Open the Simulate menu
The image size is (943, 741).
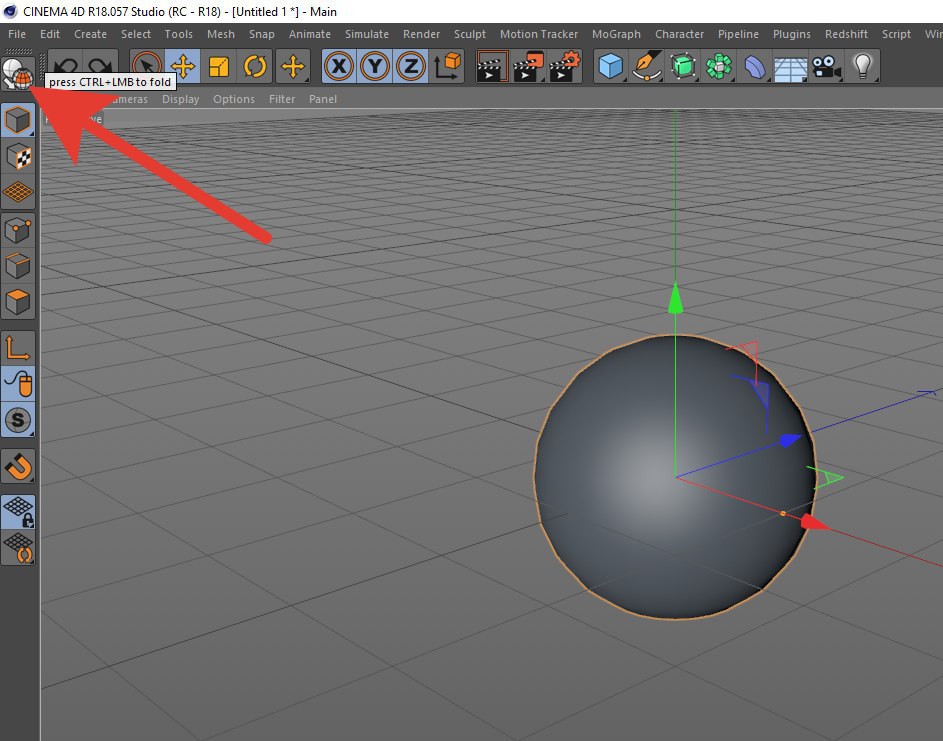tap(367, 34)
